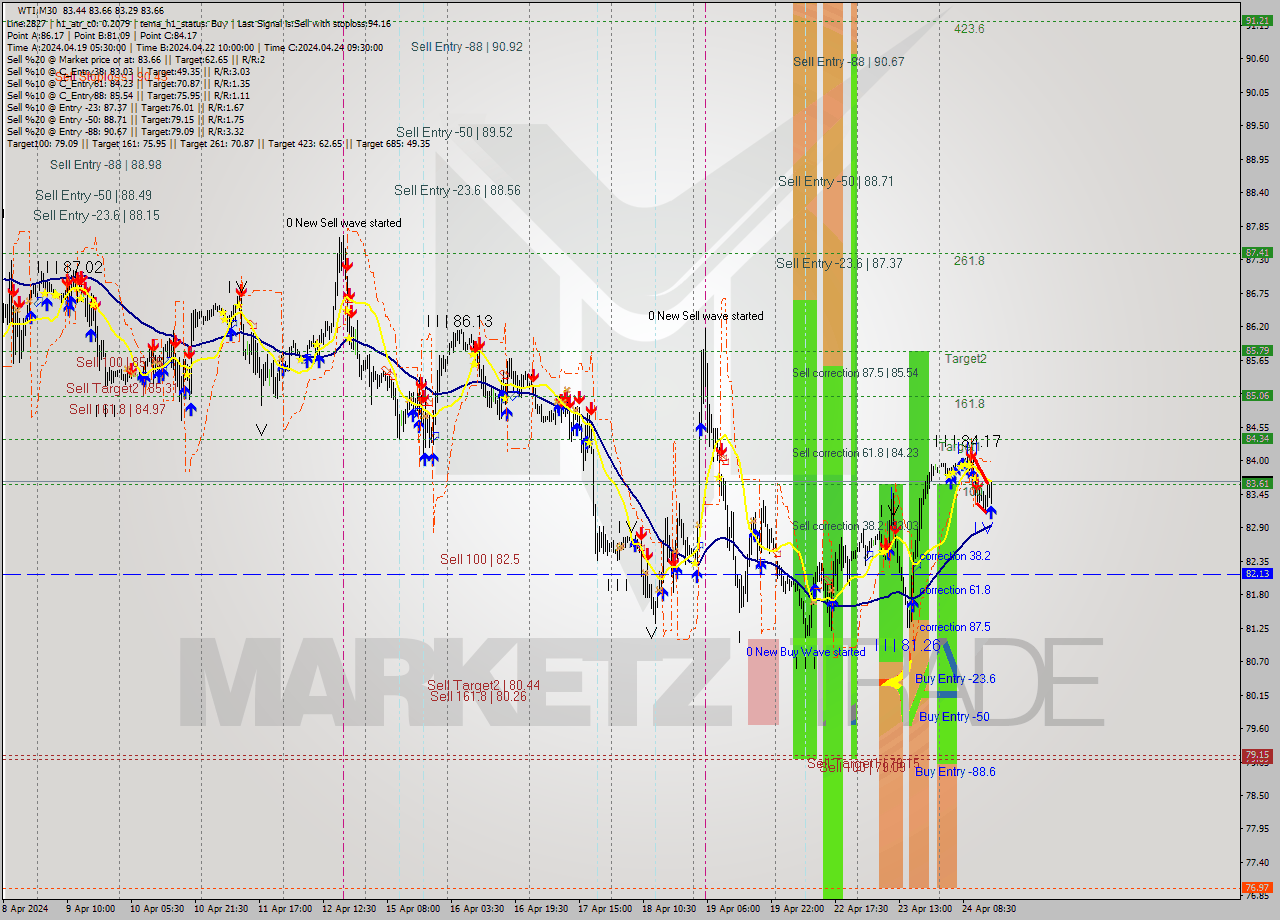Screen dimensions: 1280x920
Task: Click the 'I I I 86.13' swing label
Action: pyautogui.click(x=459, y=321)
